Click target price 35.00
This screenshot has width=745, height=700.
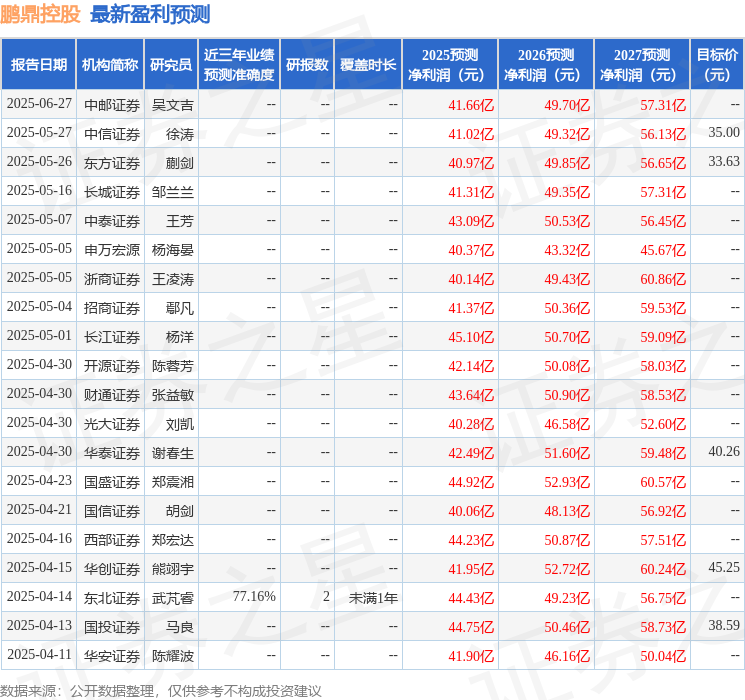pyautogui.click(x=724, y=132)
